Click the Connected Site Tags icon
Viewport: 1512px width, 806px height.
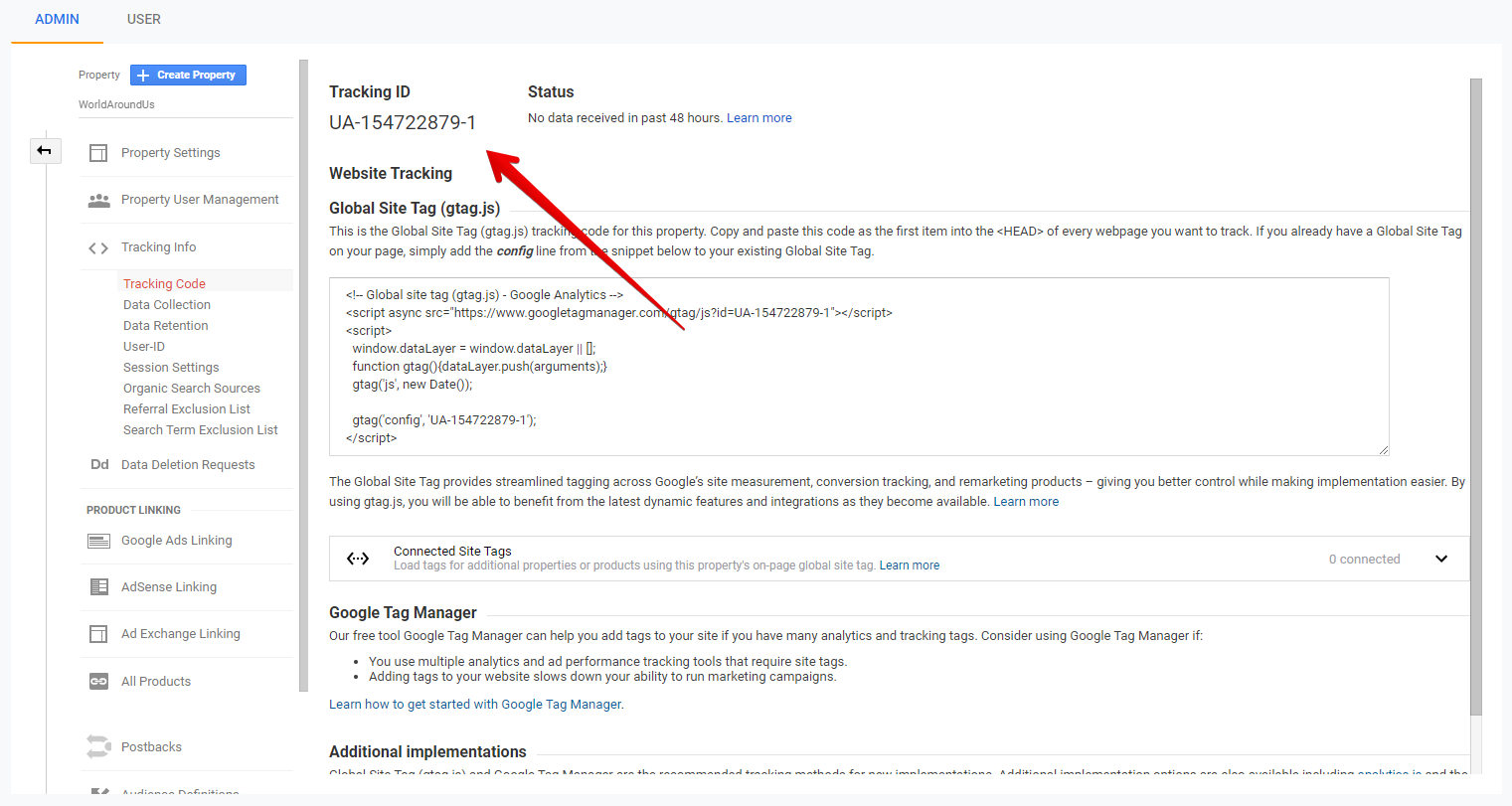[358, 559]
